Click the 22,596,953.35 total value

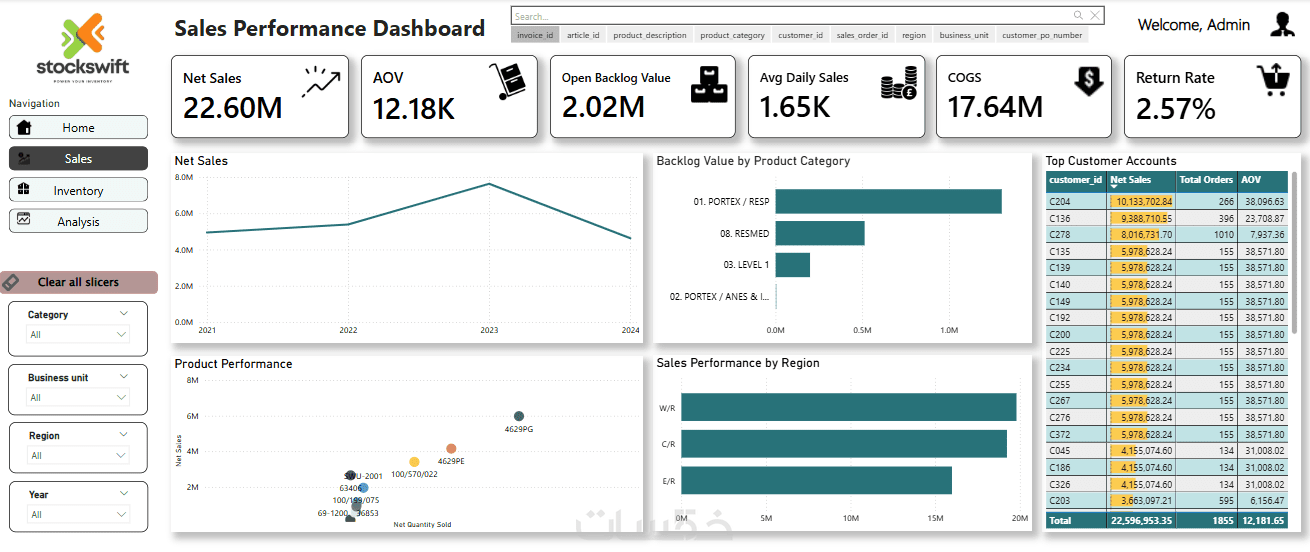pyautogui.click(x=1141, y=520)
